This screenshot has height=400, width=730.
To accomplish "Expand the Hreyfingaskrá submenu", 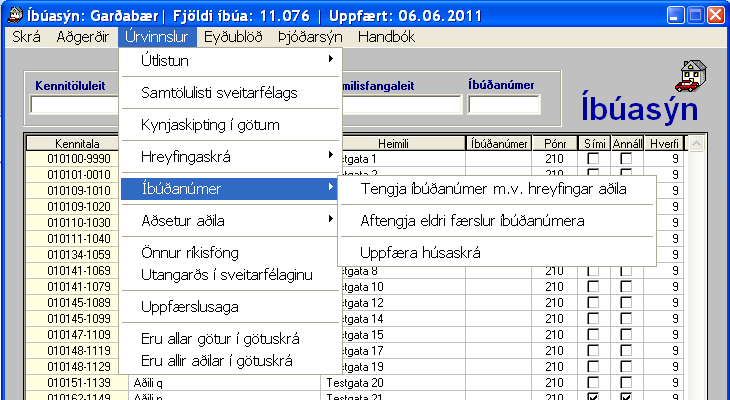I will pyautogui.click(x=230, y=156).
